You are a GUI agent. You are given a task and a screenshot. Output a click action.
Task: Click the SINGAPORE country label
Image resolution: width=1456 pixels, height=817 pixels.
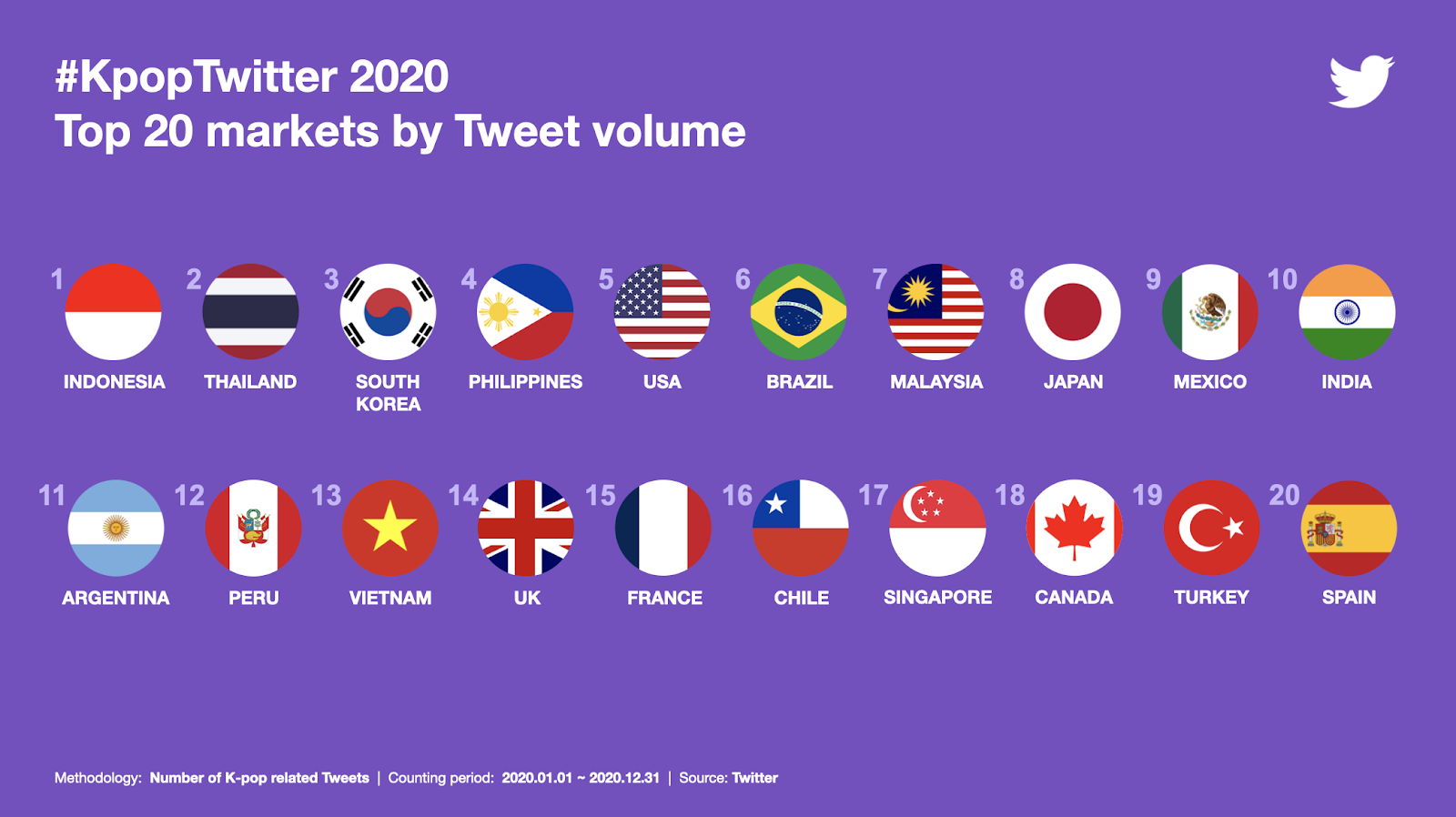[937, 598]
